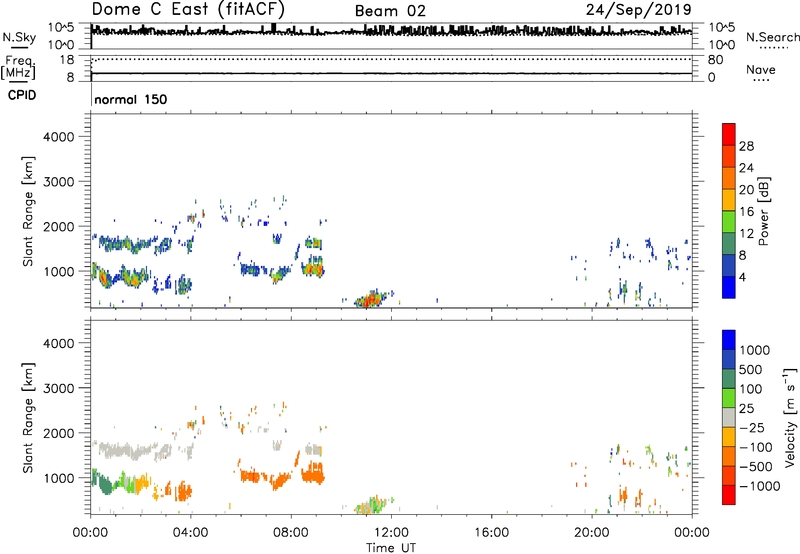The width and height of the screenshot is (800, 554).
Task: Click the yellow 16–20 dB power swatch
Action: (x=729, y=199)
